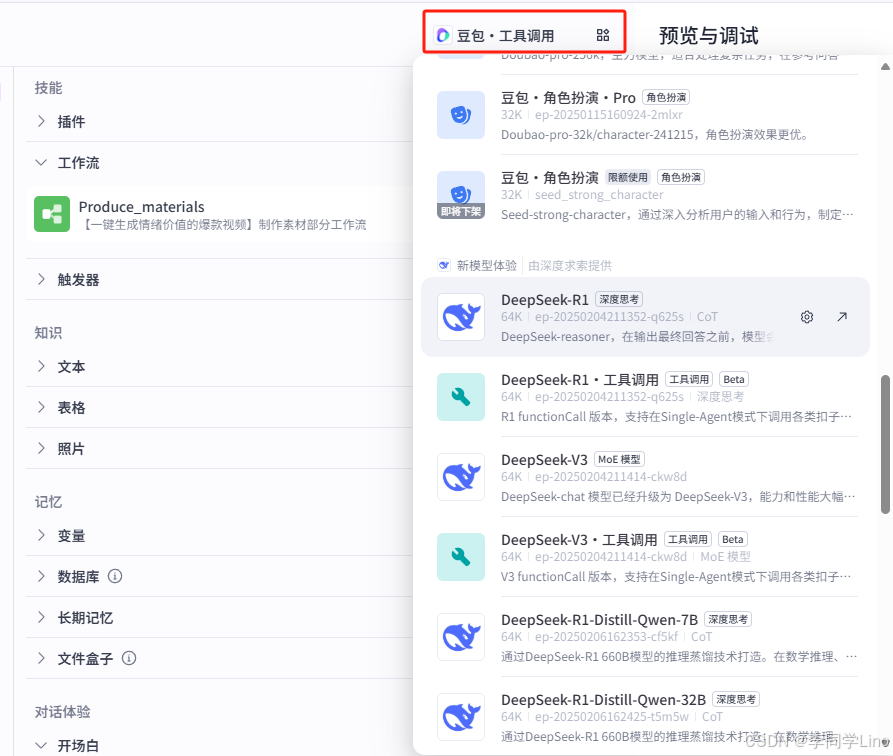Click the 新模型体验 section icon
This screenshot has width=893, height=756.
[x=444, y=265]
